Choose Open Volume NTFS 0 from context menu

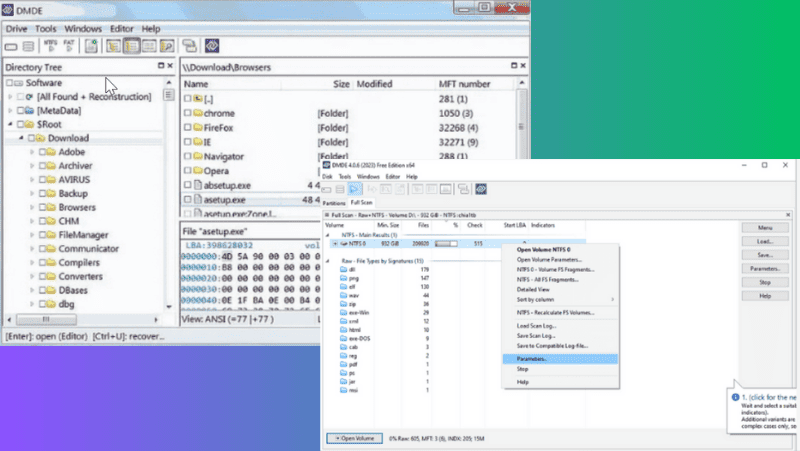tap(543, 249)
